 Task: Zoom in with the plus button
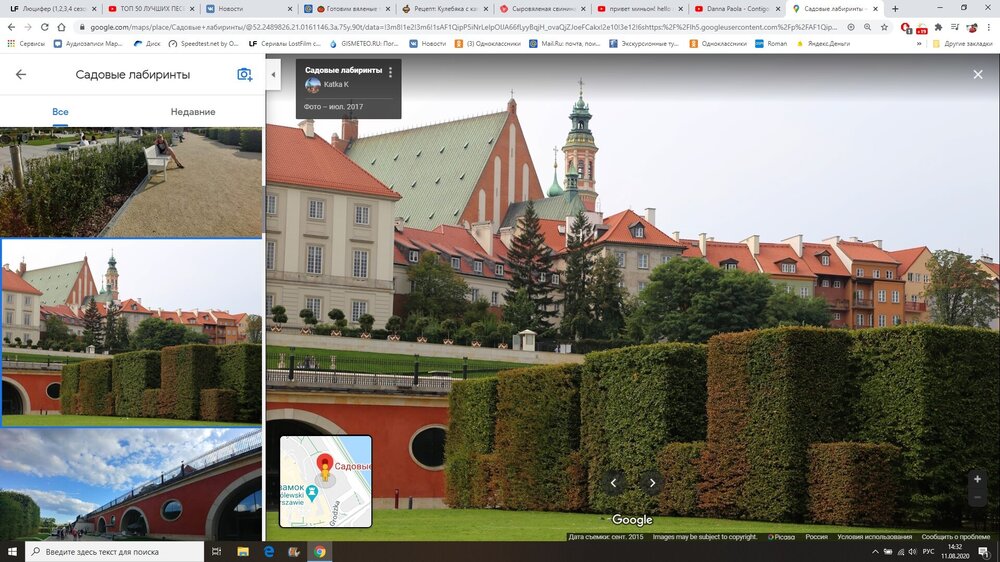coord(977,479)
